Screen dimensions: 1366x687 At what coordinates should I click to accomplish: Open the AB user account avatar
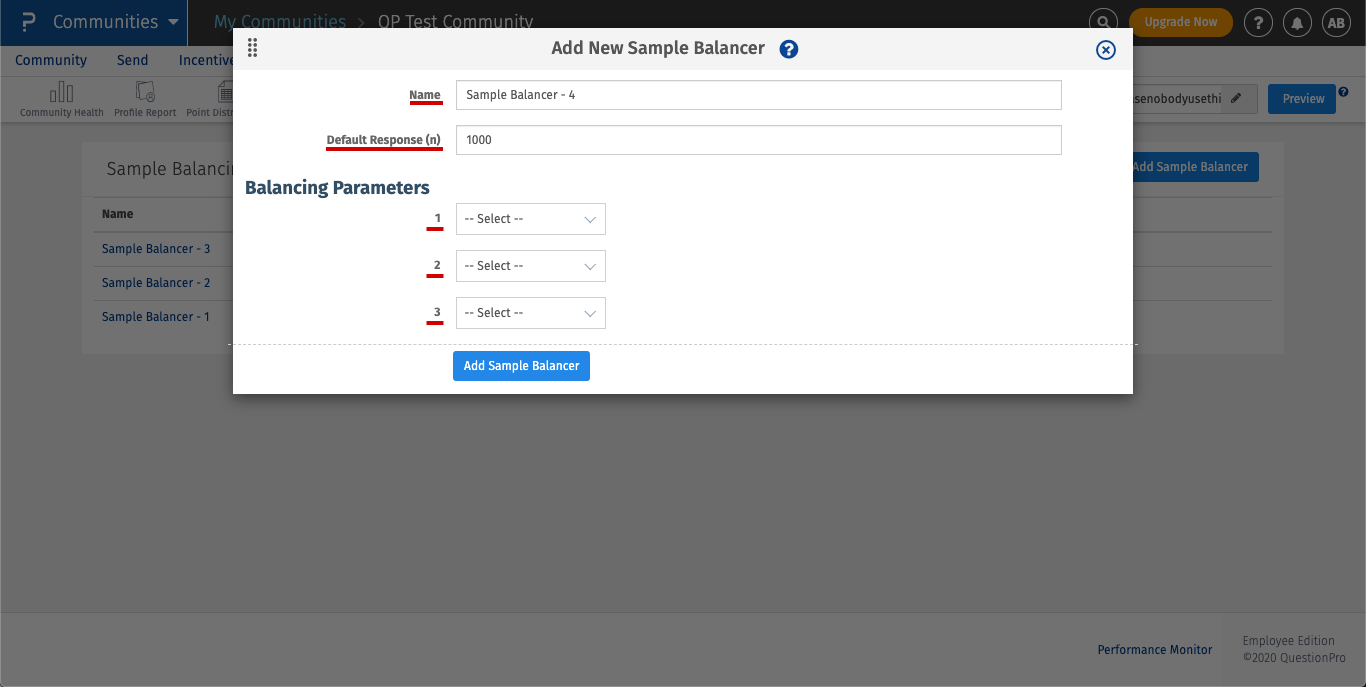pyautogui.click(x=1336, y=22)
